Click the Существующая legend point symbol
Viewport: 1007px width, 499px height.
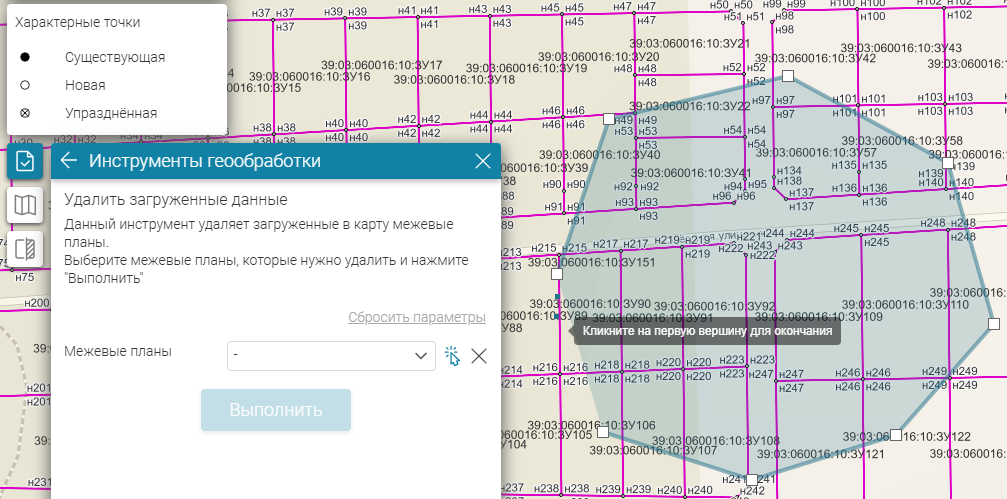(x=25, y=57)
